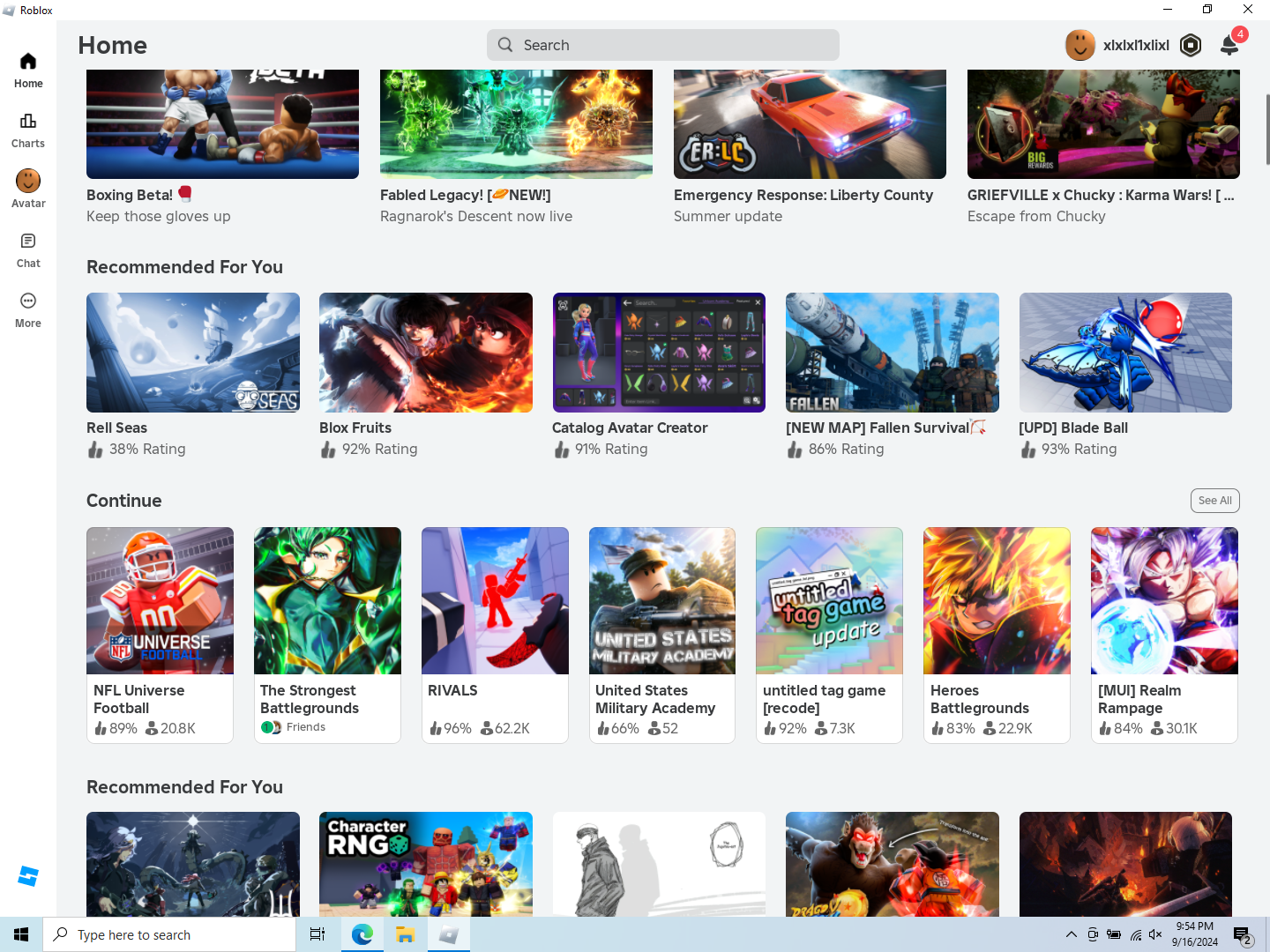The height and width of the screenshot is (952, 1270).
Task: Open the Windows Start menu
Action: pyautogui.click(x=21, y=934)
